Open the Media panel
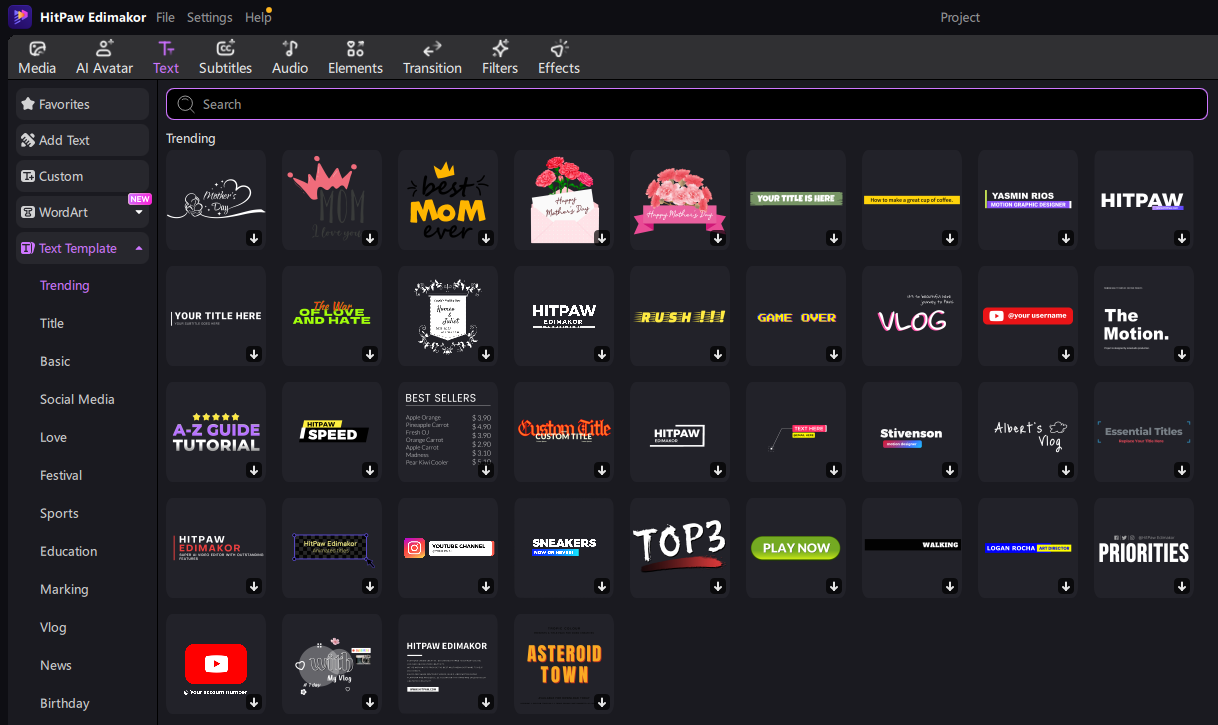This screenshot has width=1218, height=725. click(x=37, y=58)
